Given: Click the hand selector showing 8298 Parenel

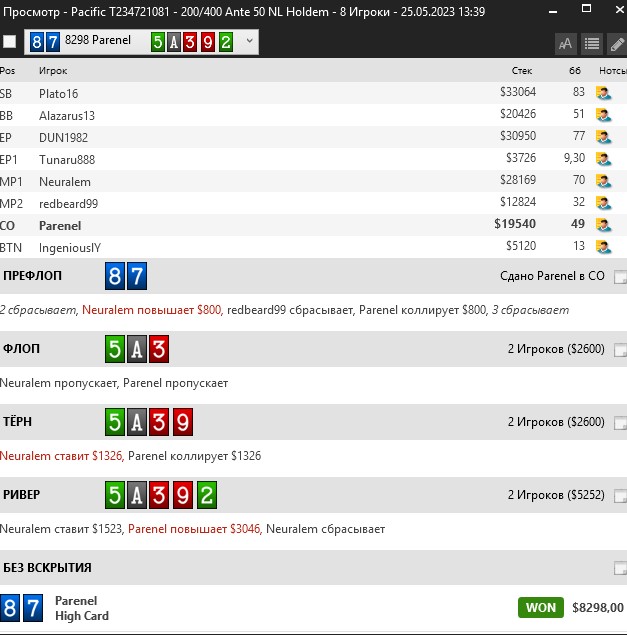Looking at the screenshot, I should [141, 42].
